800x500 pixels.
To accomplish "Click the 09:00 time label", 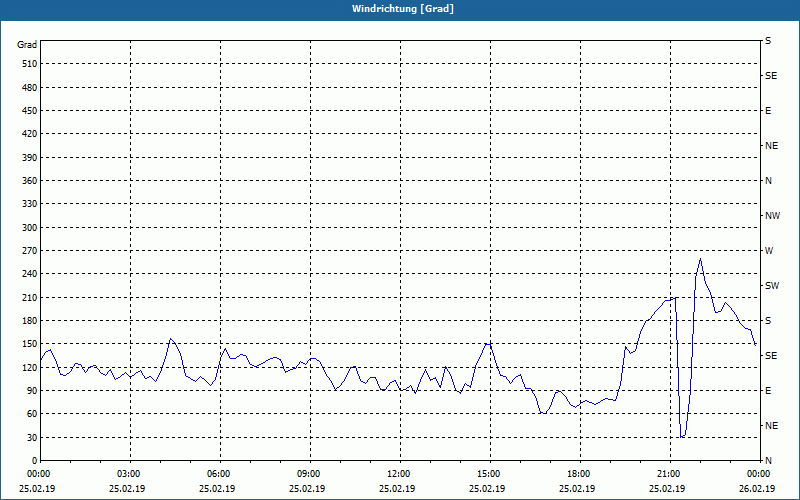I will click(310, 473).
